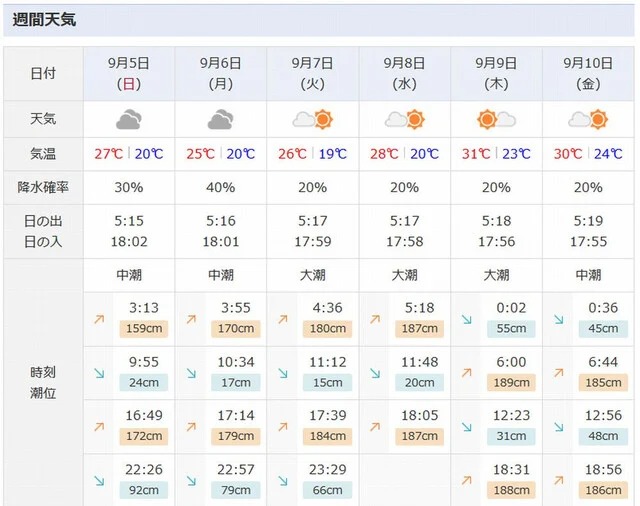Click falling tide arrow beside 9:55
The image size is (640, 506).
99,373
